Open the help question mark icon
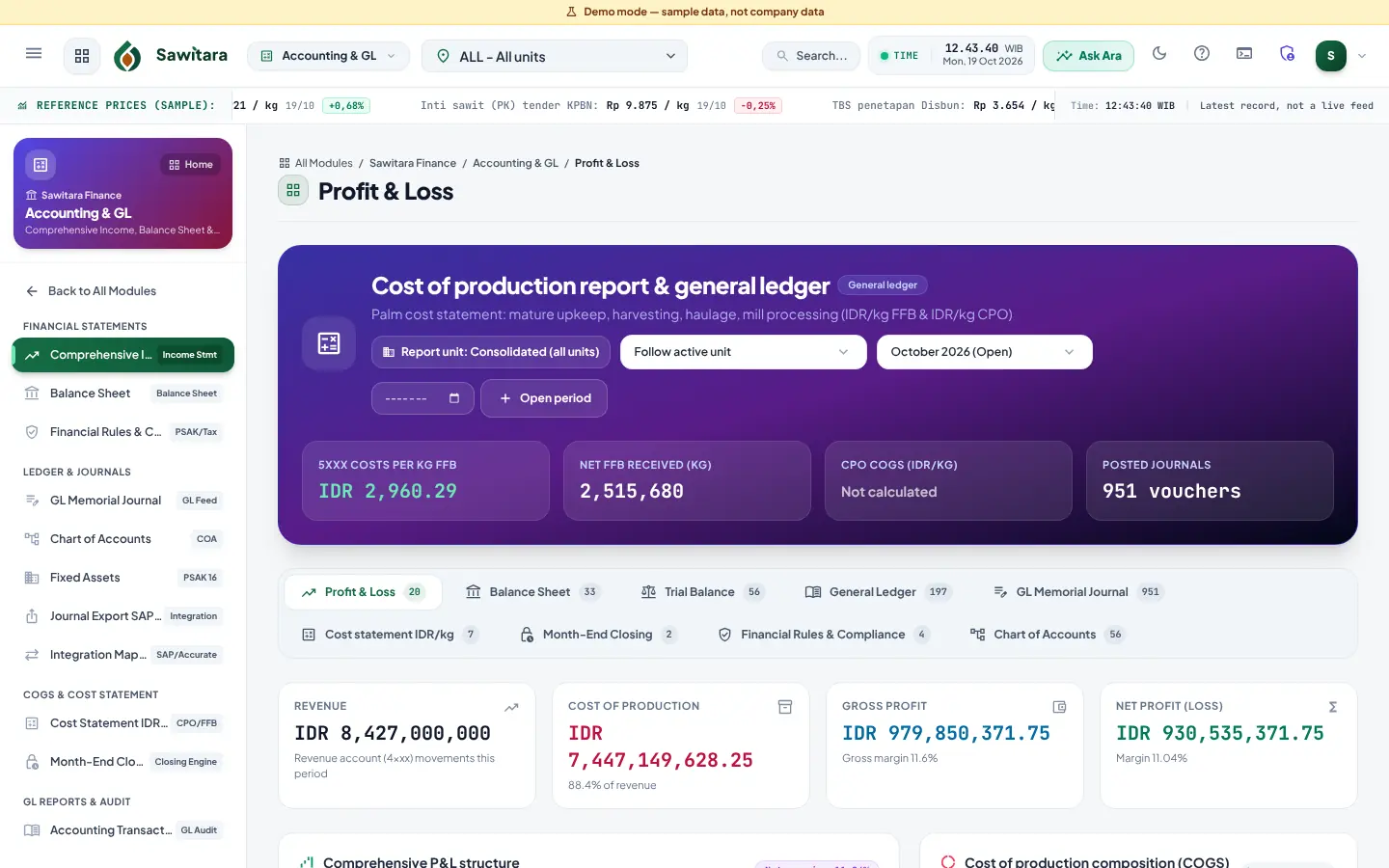This screenshot has width=1389, height=868. [1202, 54]
